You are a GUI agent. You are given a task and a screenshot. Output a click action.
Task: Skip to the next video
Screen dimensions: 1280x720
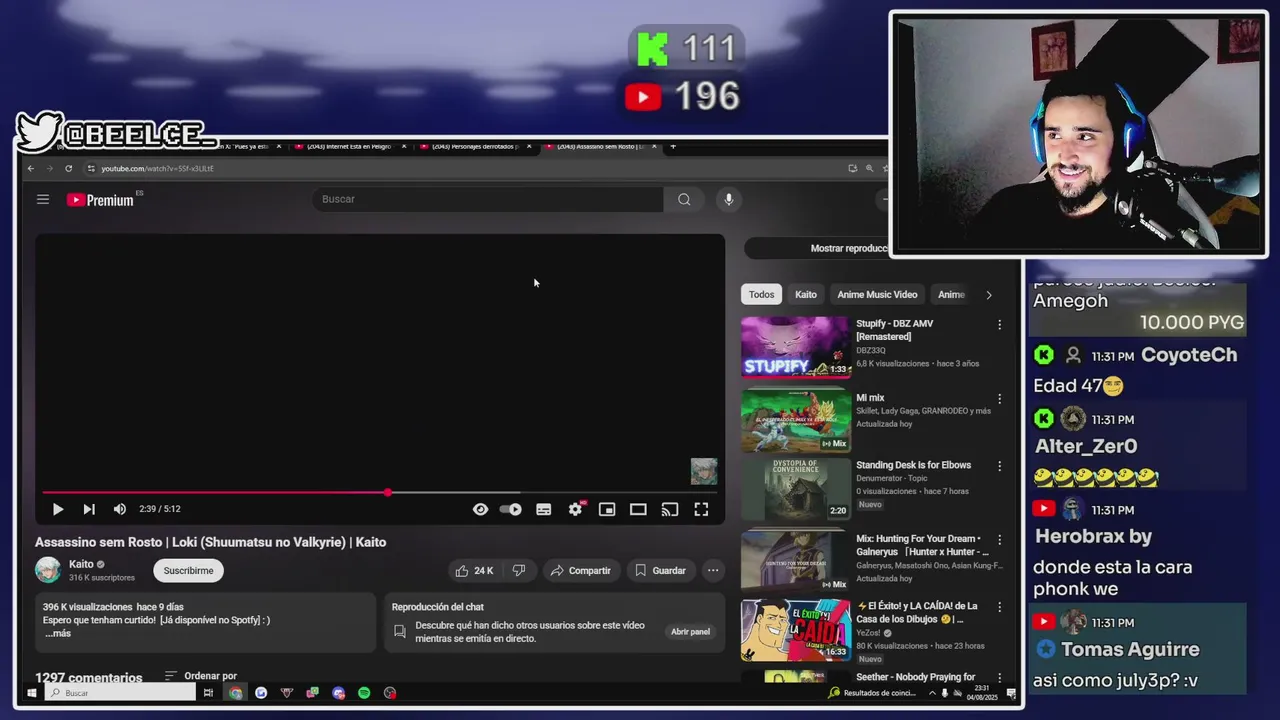(x=89, y=509)
